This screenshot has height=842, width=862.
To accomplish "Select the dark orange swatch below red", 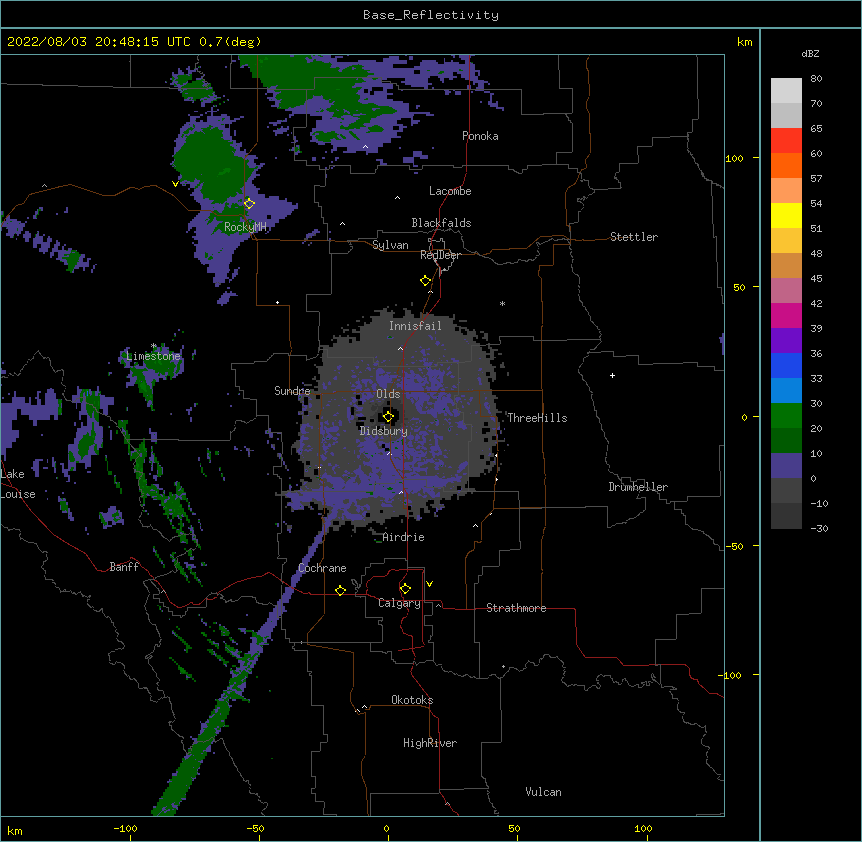I will coord(786,165).
